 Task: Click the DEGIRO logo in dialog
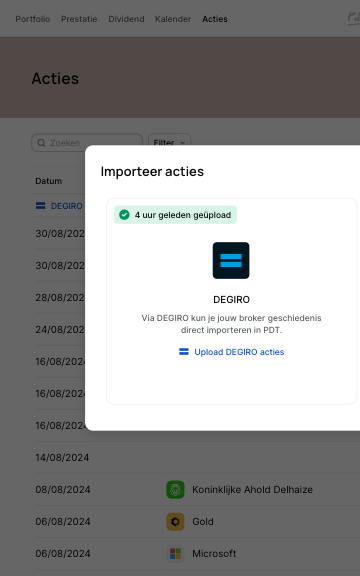[231, 260]
